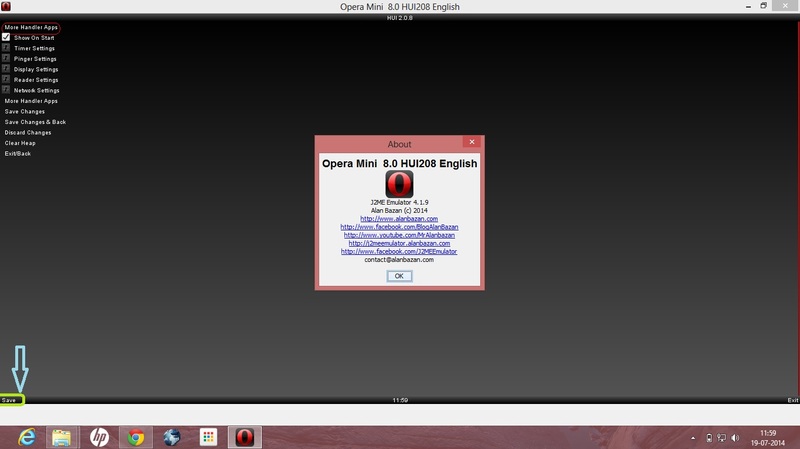Open the Timer Settings icon
The width and height of the screenshot is (800, 449).
(6, 47)
